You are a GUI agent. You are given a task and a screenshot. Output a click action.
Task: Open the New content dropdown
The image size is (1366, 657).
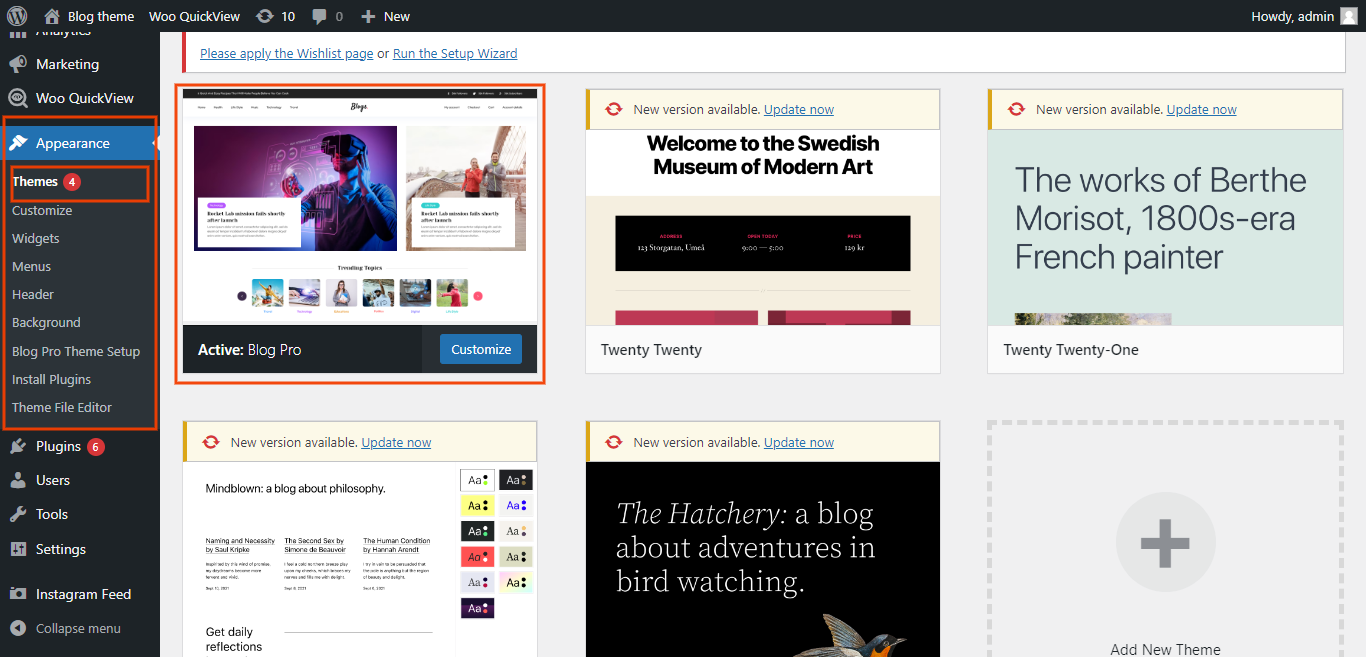click(386, 16)
